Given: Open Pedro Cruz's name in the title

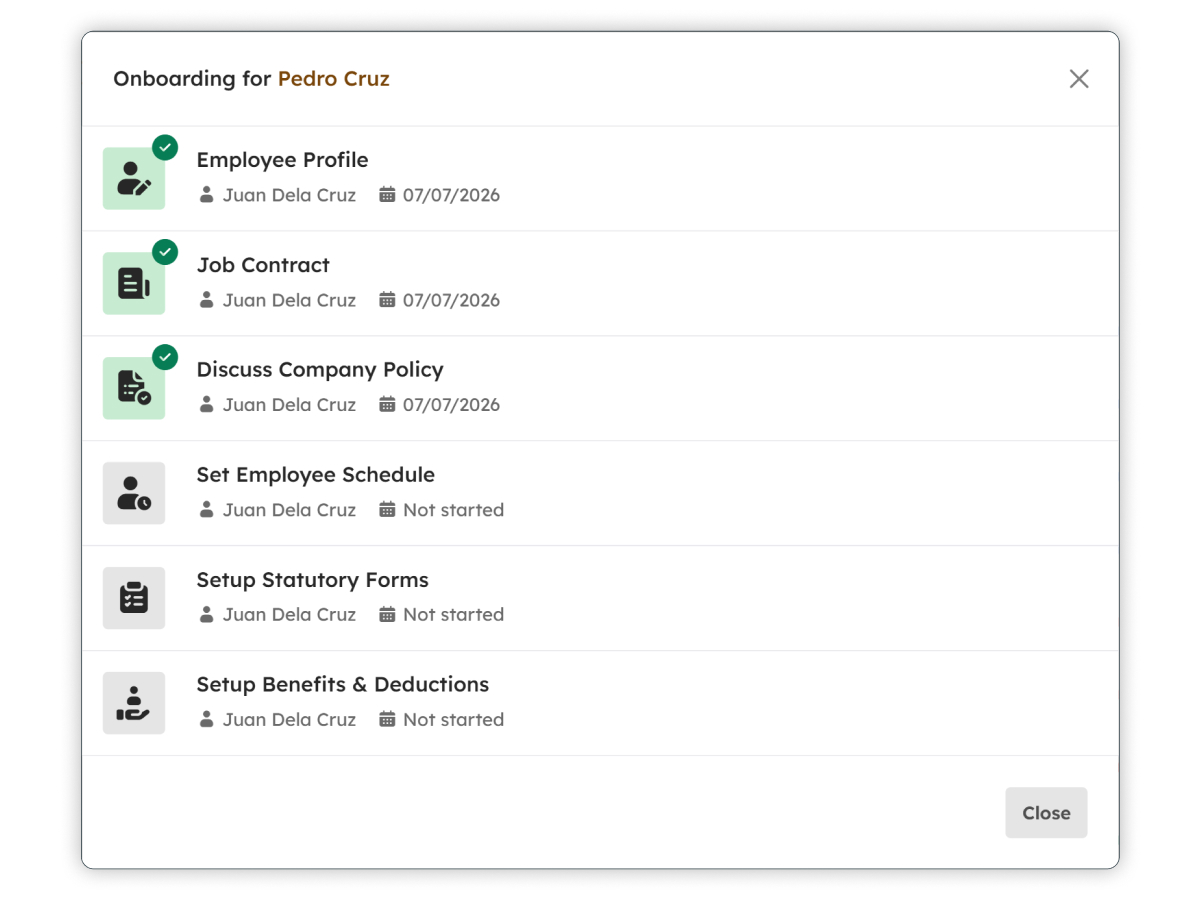Looking at the screenshot, I should tap(334, 79).
